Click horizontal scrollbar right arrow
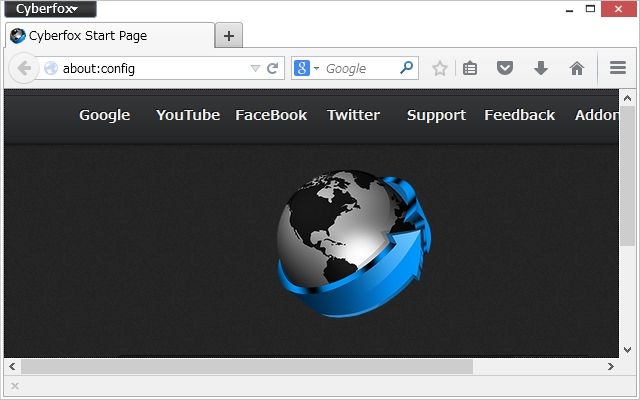Viewport: 640px width, 400px height. pos(611,367)
